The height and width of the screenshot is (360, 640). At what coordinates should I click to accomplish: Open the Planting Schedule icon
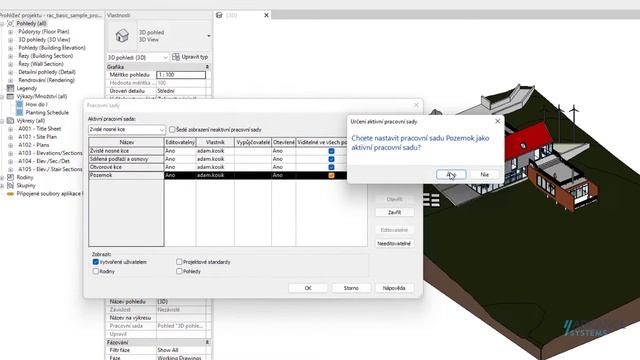20,113
